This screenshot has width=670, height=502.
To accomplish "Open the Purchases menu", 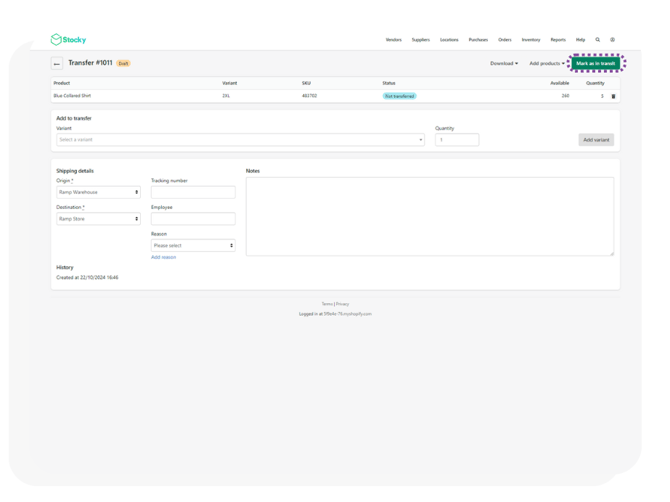I will (x=478, y=40).
